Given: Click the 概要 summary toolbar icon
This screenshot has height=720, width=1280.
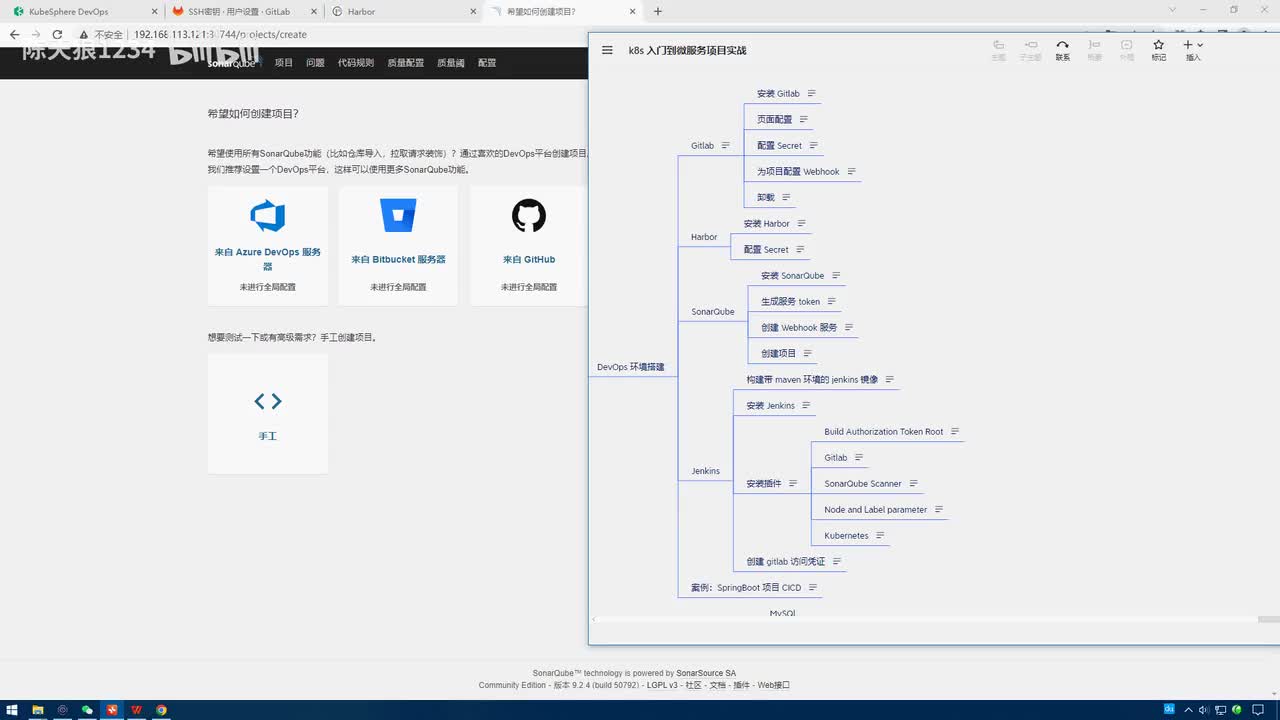Looking at the screenshot, I should tap(1094, 50).
